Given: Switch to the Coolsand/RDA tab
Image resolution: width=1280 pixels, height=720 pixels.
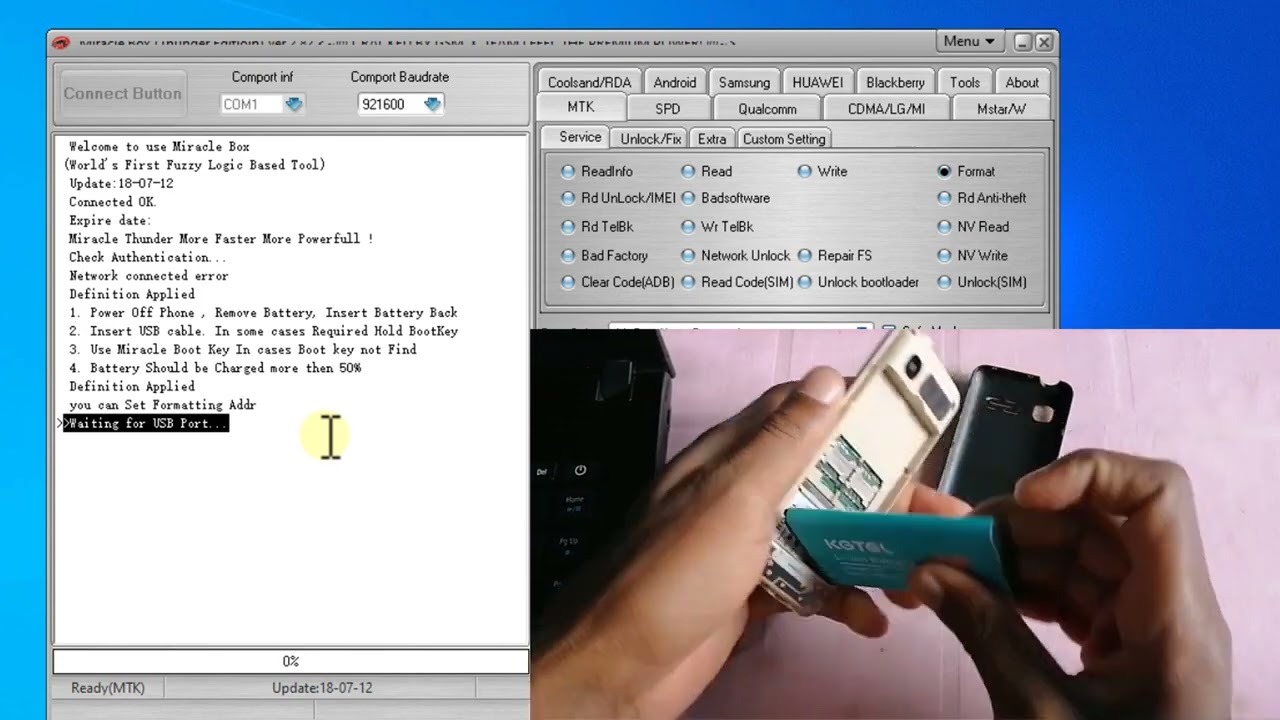Looking at the screenshot, I should 589,82.
